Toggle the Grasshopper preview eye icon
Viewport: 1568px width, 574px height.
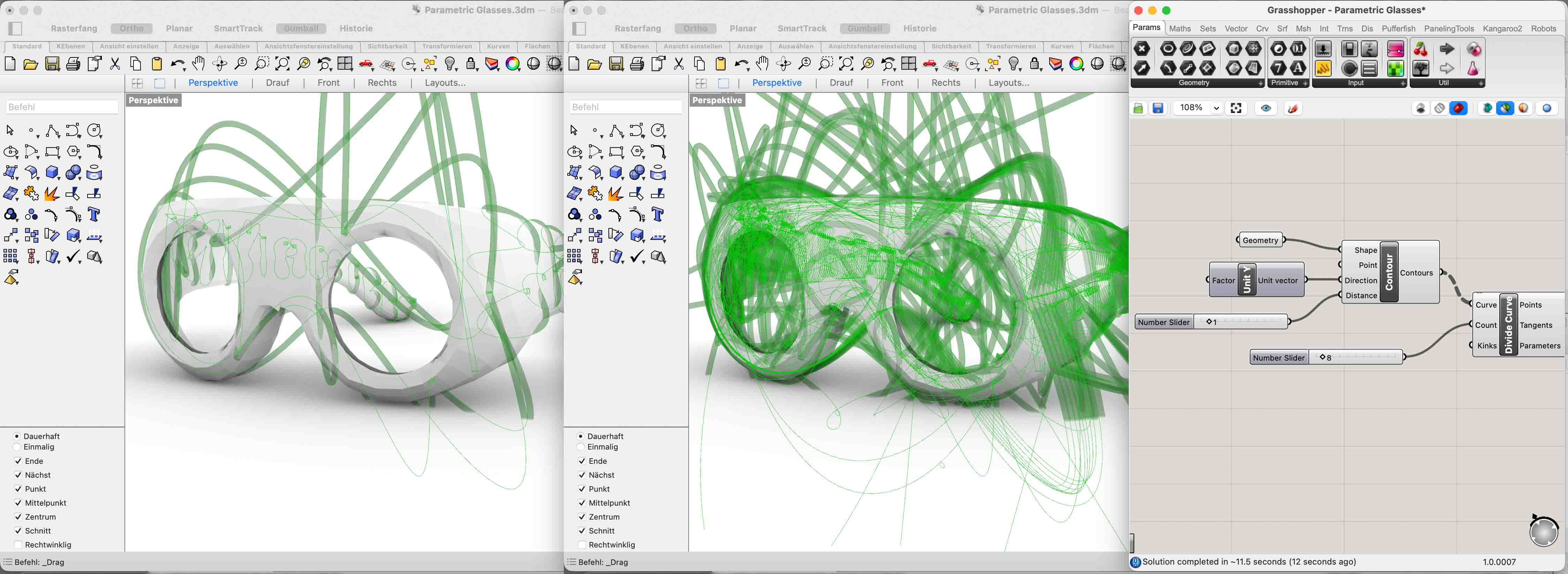1265,108
